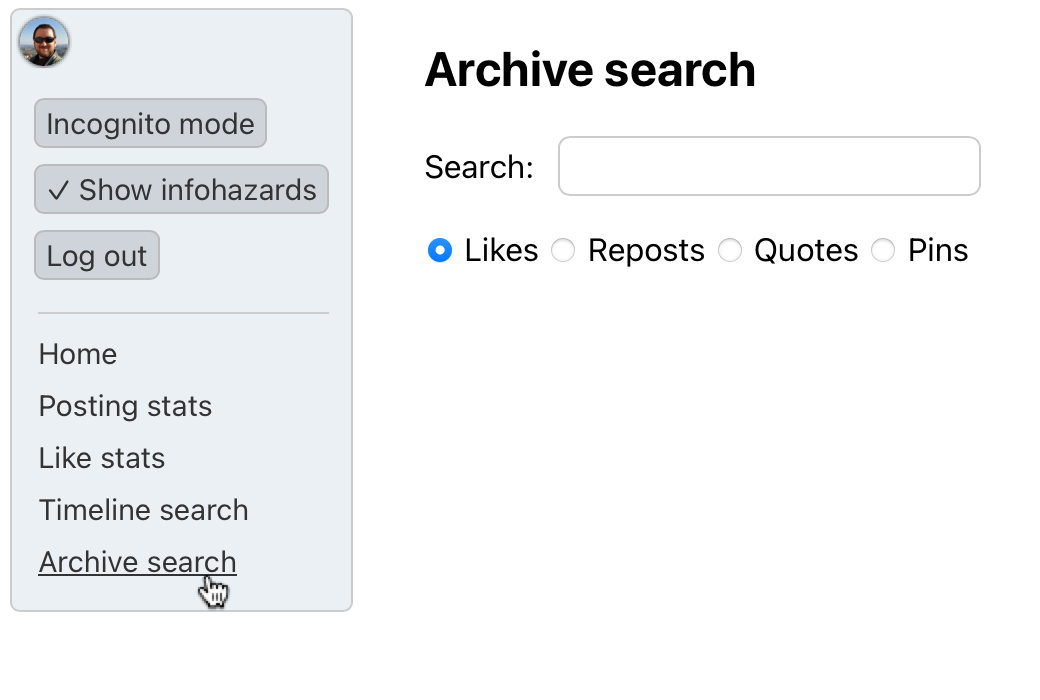
Task: Click the "Pins" label text
Action: (x=938, y=250)
